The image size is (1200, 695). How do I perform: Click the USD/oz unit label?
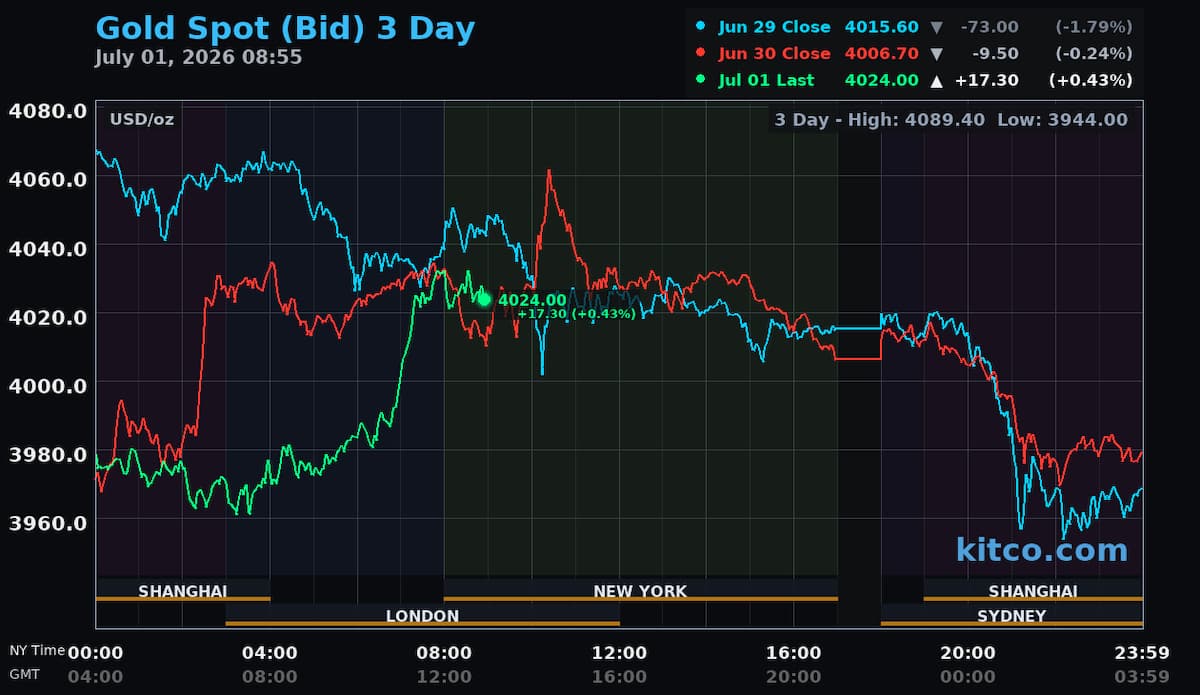coord(142,119)
